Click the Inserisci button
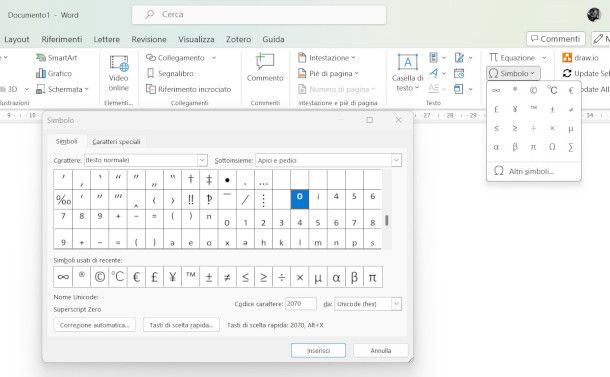The width and height of the screenshot is (610, 377). coord(318,351)
